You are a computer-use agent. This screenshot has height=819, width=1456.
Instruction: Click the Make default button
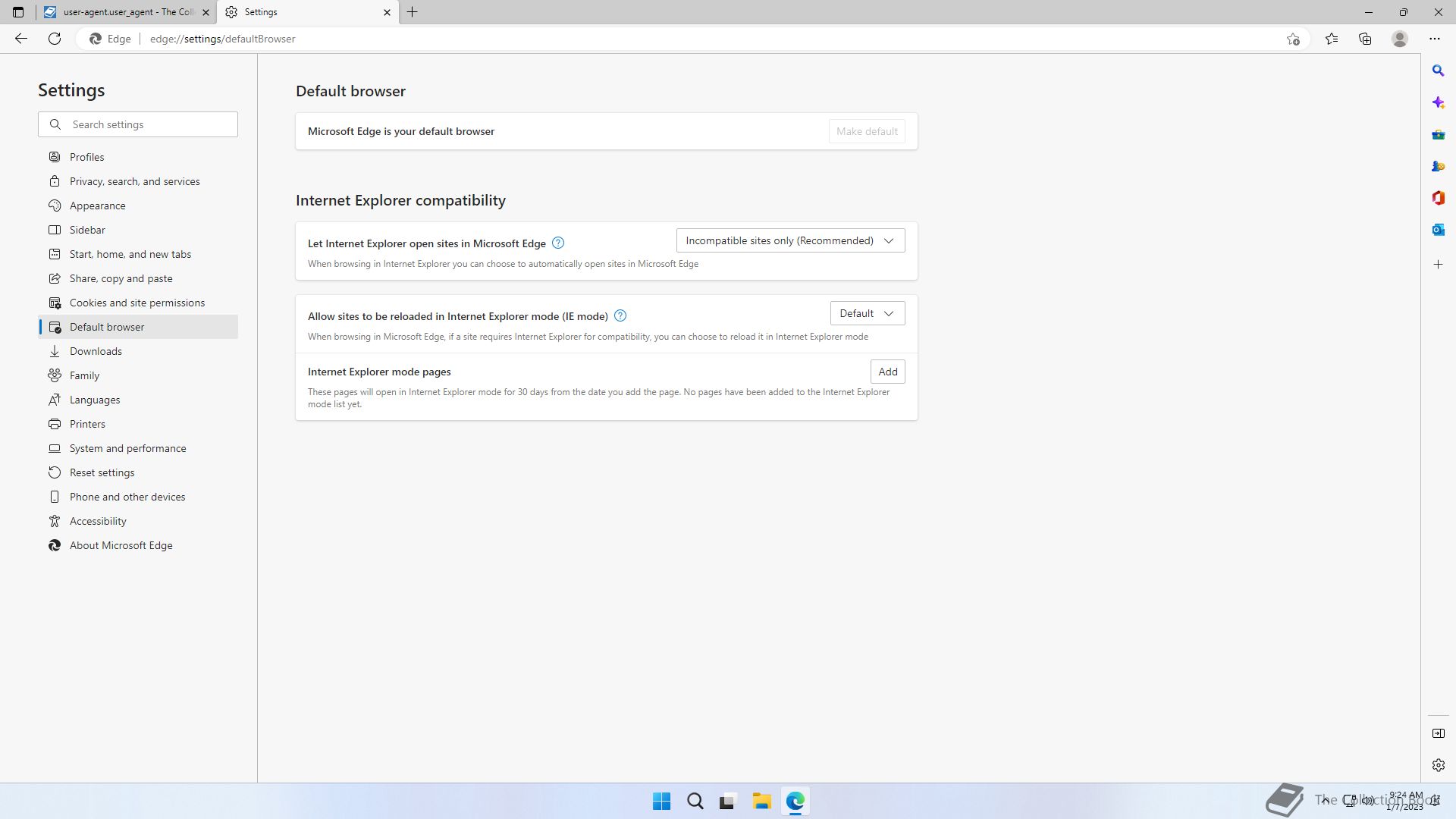866,131
